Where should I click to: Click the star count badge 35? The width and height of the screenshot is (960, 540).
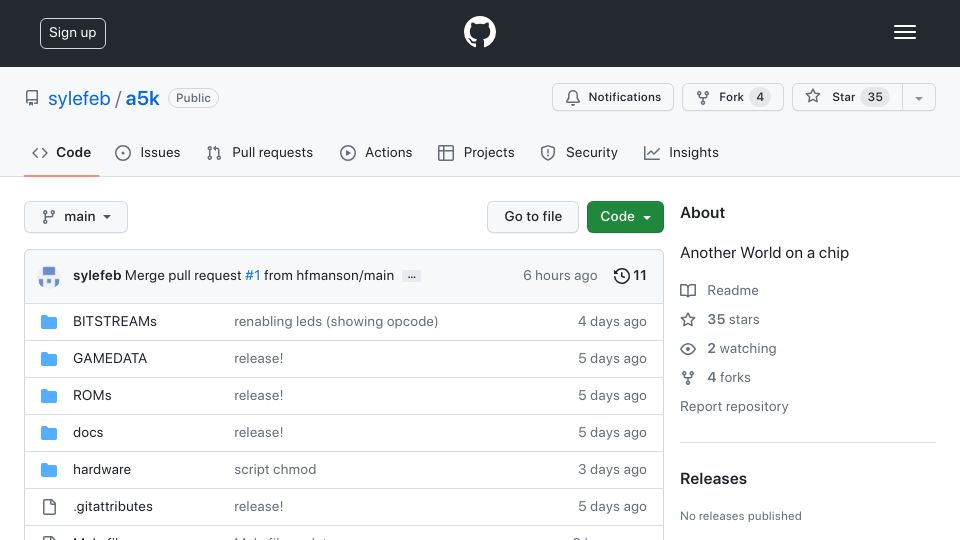(x=875, y=97)
